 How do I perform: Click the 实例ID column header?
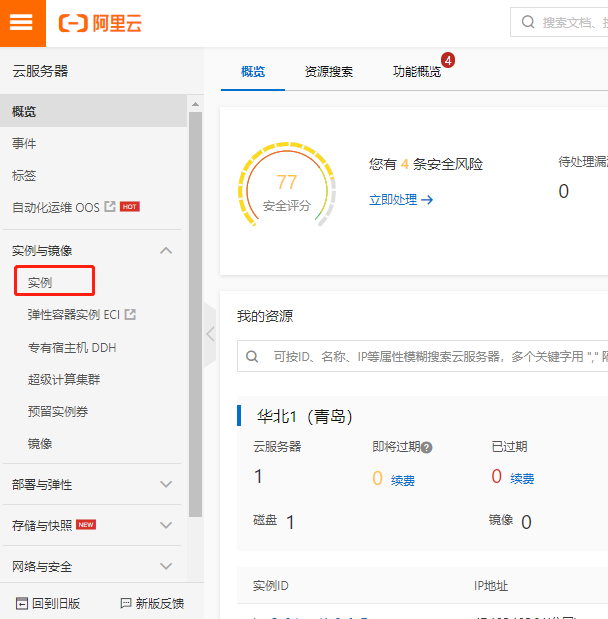click(x=270, y=586)
